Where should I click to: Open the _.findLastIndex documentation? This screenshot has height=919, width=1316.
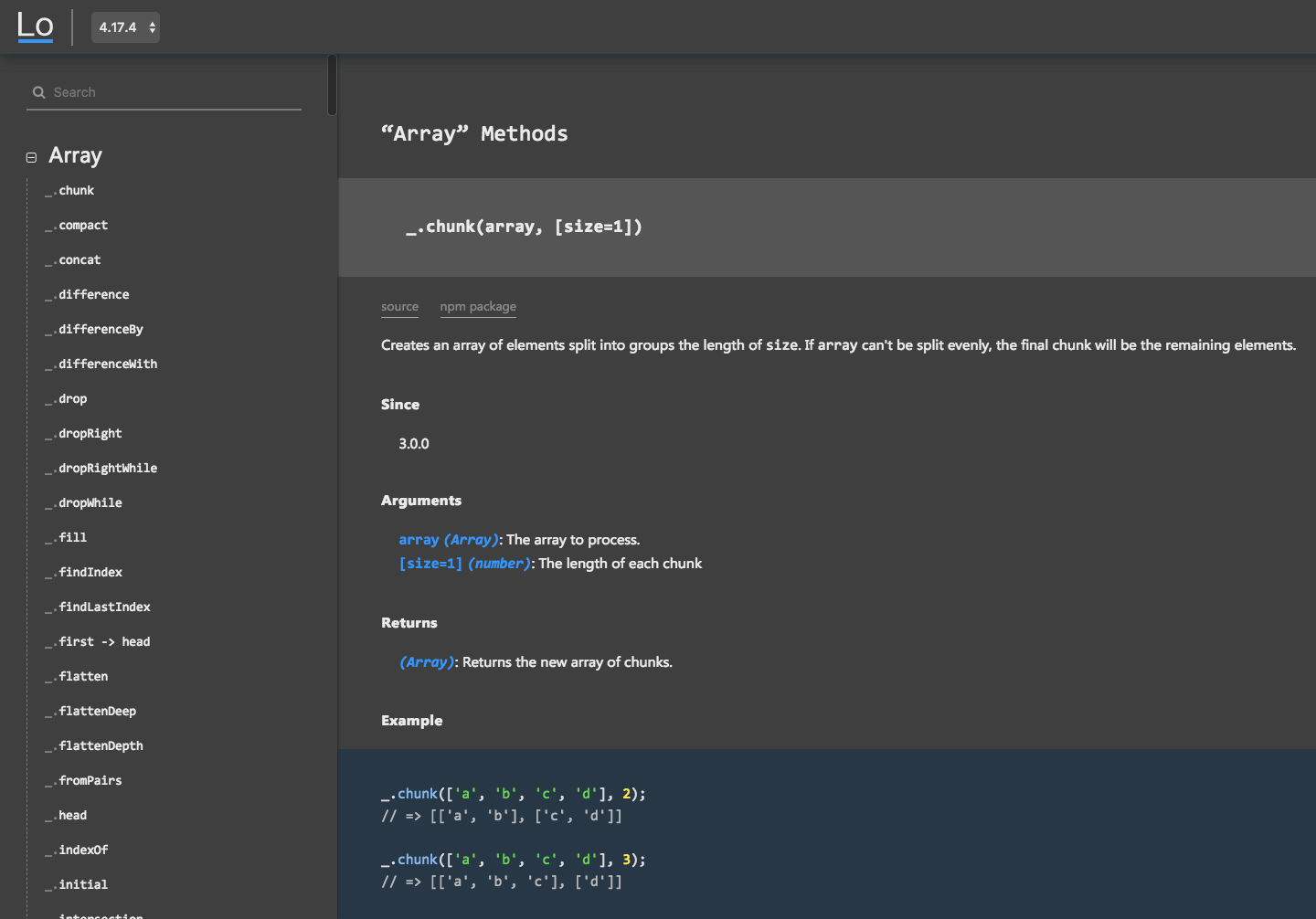[x=103, y=607]
